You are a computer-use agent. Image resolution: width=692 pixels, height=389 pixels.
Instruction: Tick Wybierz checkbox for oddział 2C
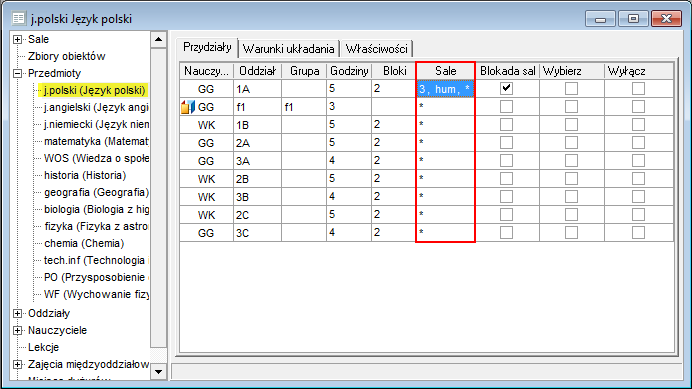(x=571, y=215)
